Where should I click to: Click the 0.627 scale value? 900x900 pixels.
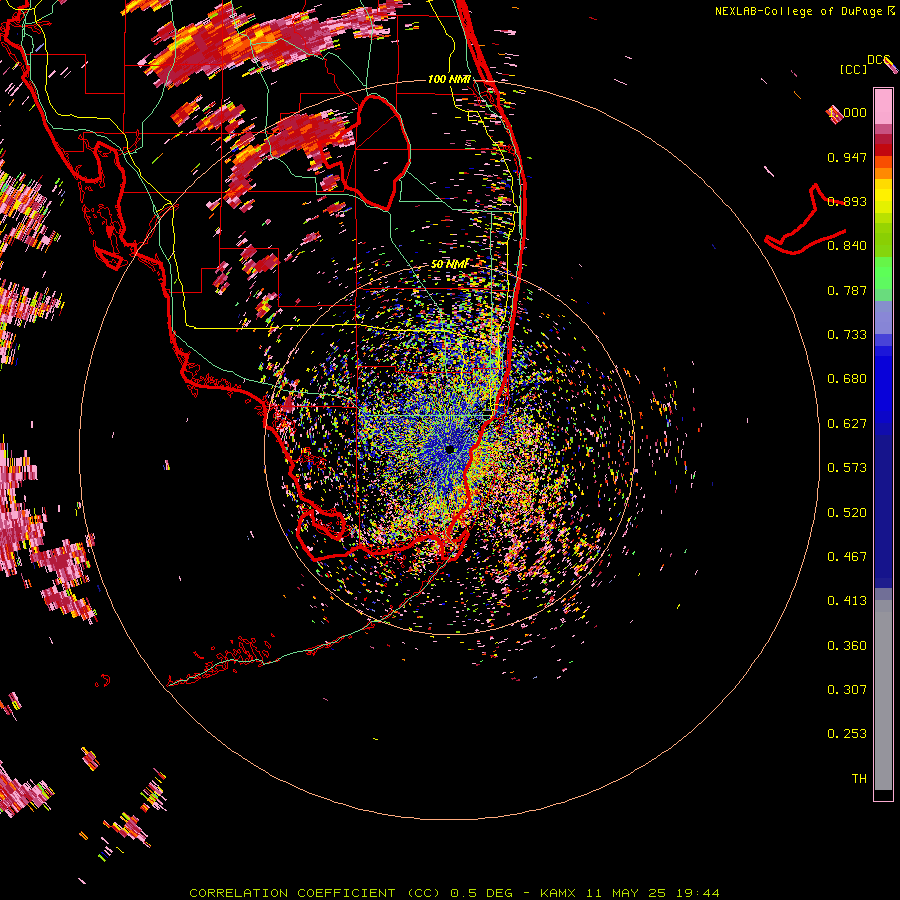pyautogui.click(x=847, y=424)
